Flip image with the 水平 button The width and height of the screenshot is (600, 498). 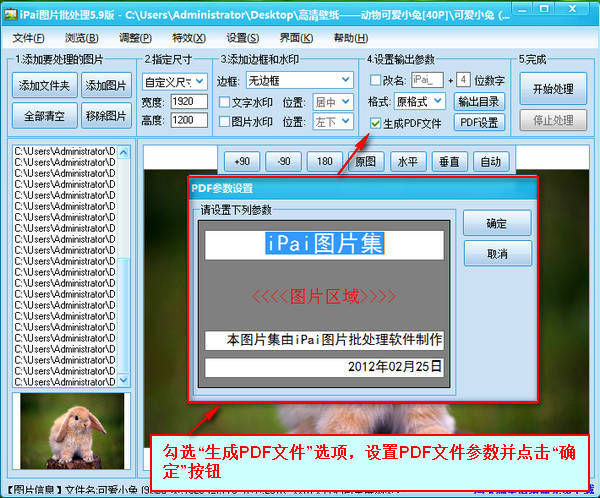(x=408, y=162)
